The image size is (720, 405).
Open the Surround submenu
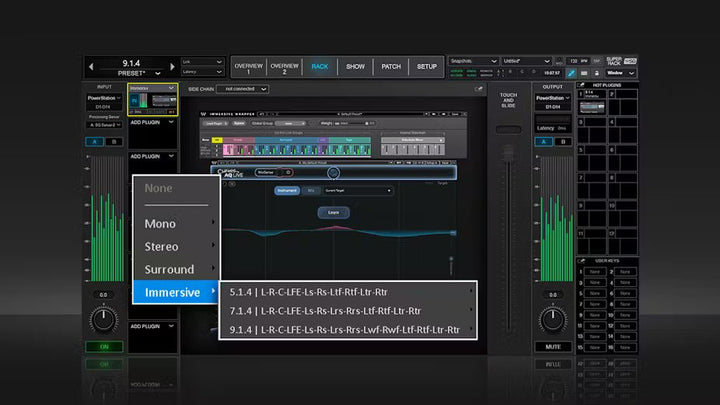[x=176, y=270]
